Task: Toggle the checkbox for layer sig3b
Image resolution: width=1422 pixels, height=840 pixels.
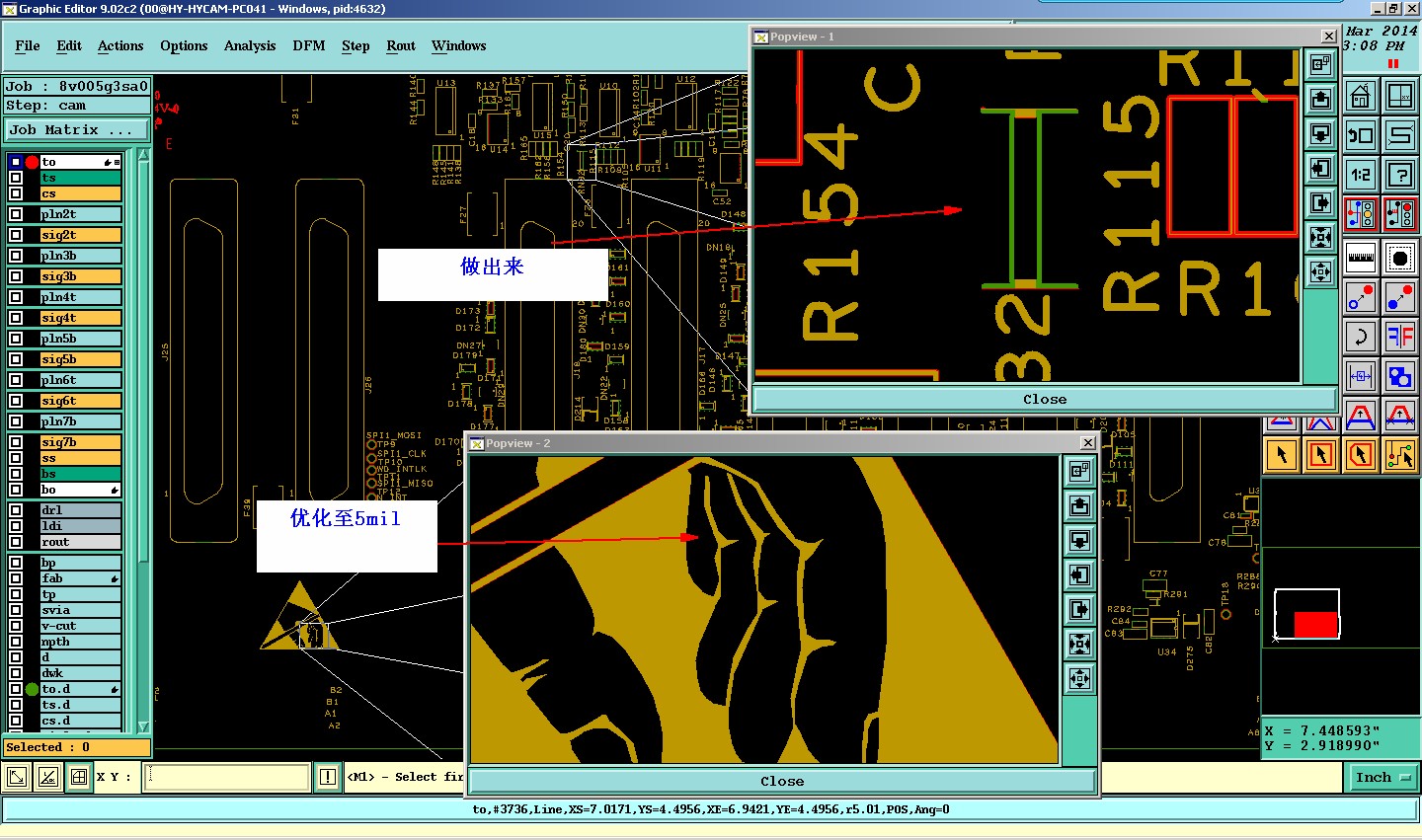Action: tap(16, 276)
